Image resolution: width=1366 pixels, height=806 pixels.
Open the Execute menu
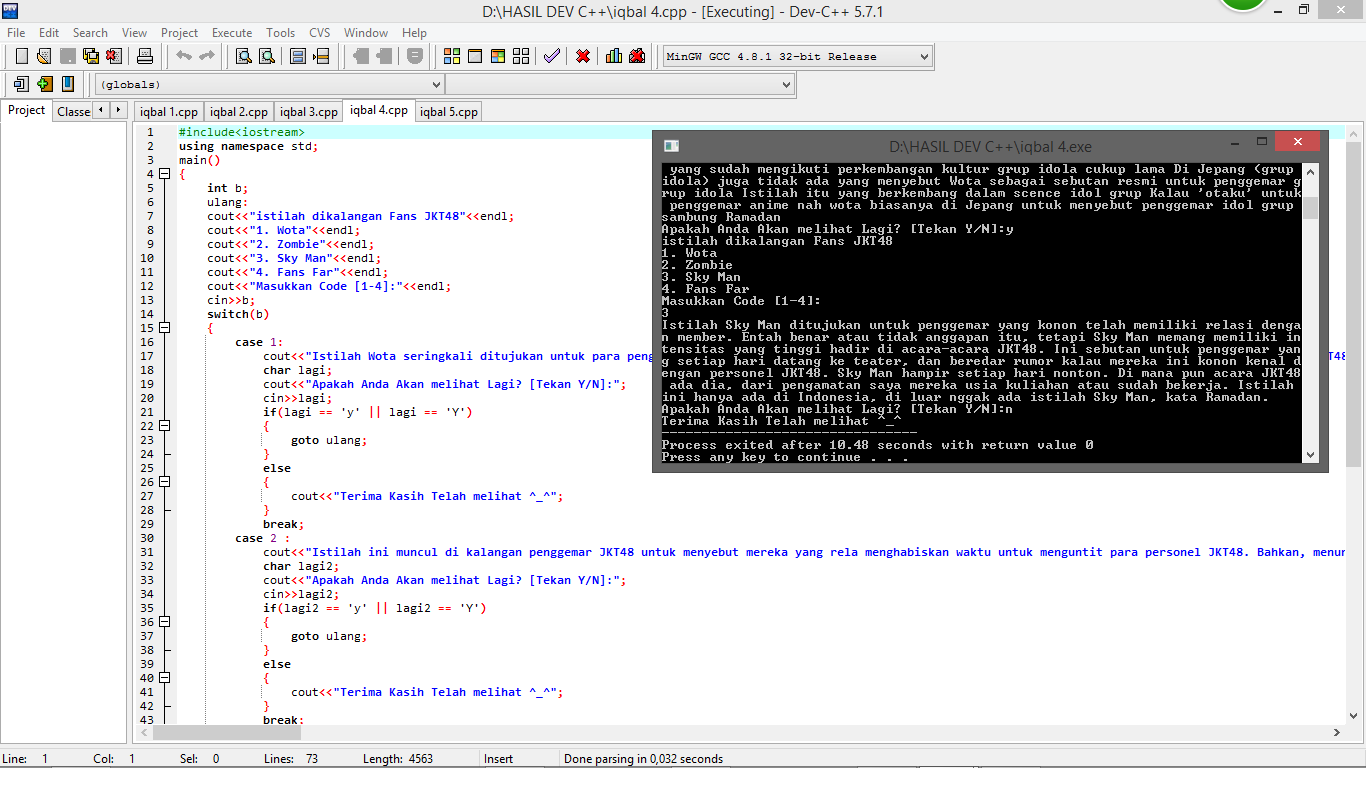[x=232, y=33]
